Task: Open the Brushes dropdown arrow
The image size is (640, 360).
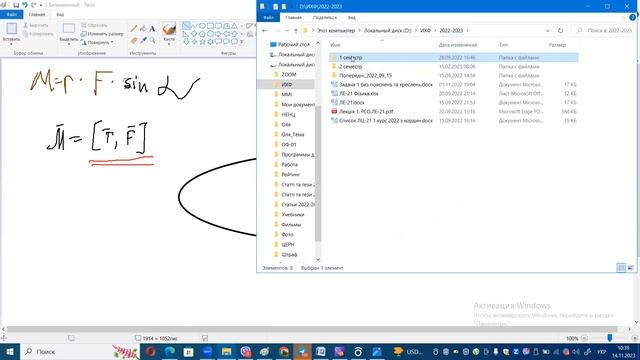Action: click(x=169, y=44)
